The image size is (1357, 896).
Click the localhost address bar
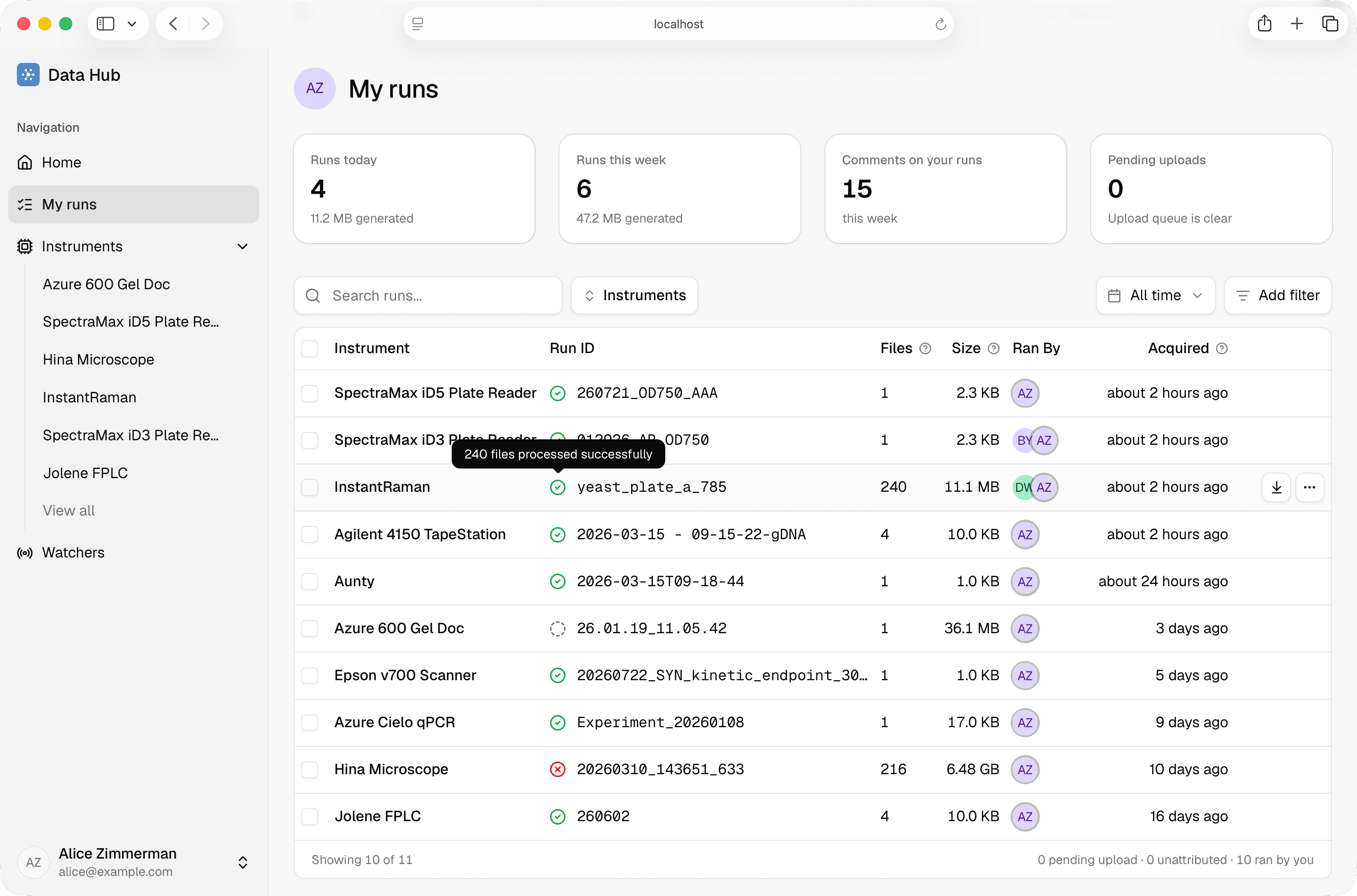[678, 24]
